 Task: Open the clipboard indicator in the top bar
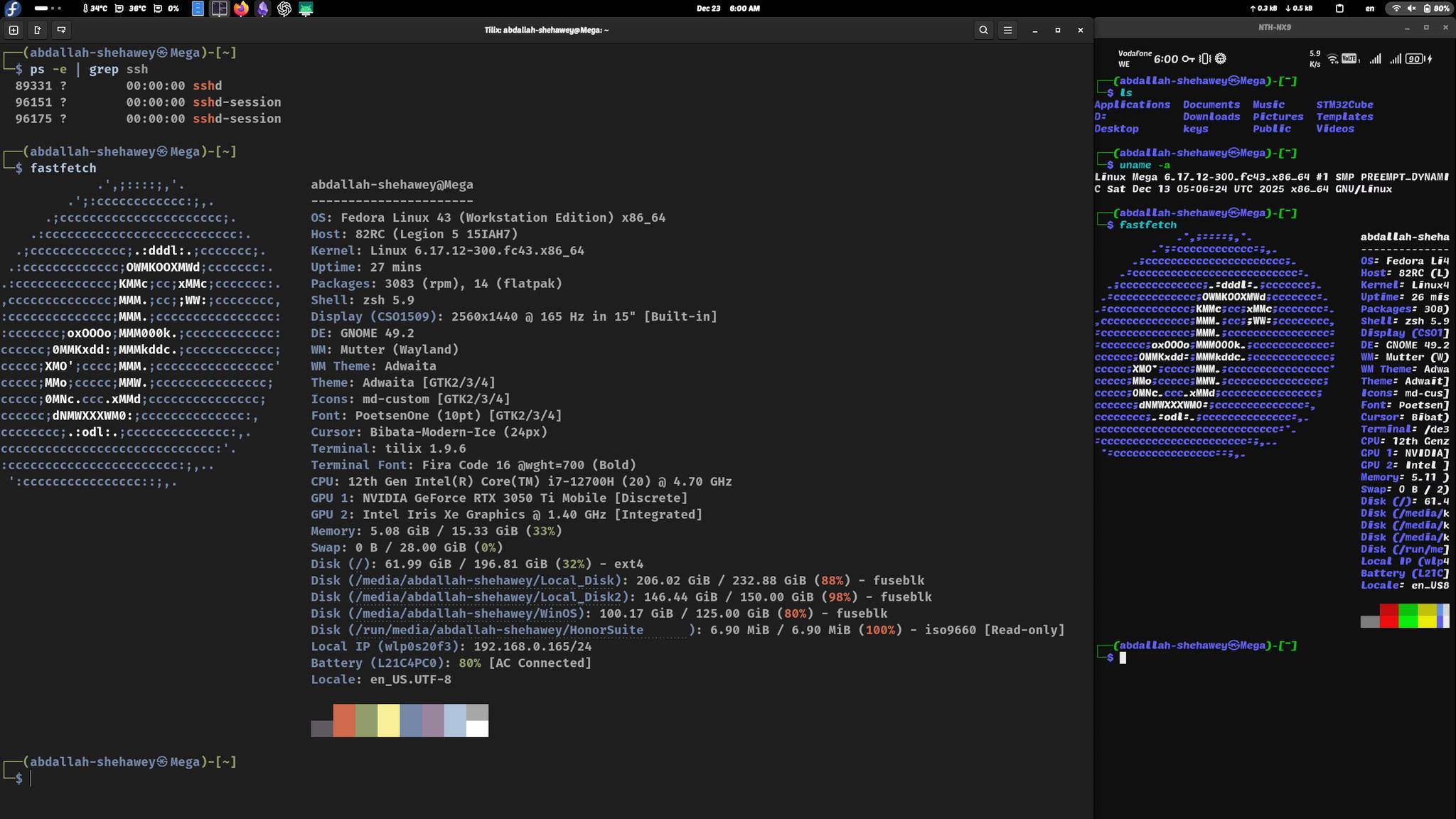coord(1339,9)
